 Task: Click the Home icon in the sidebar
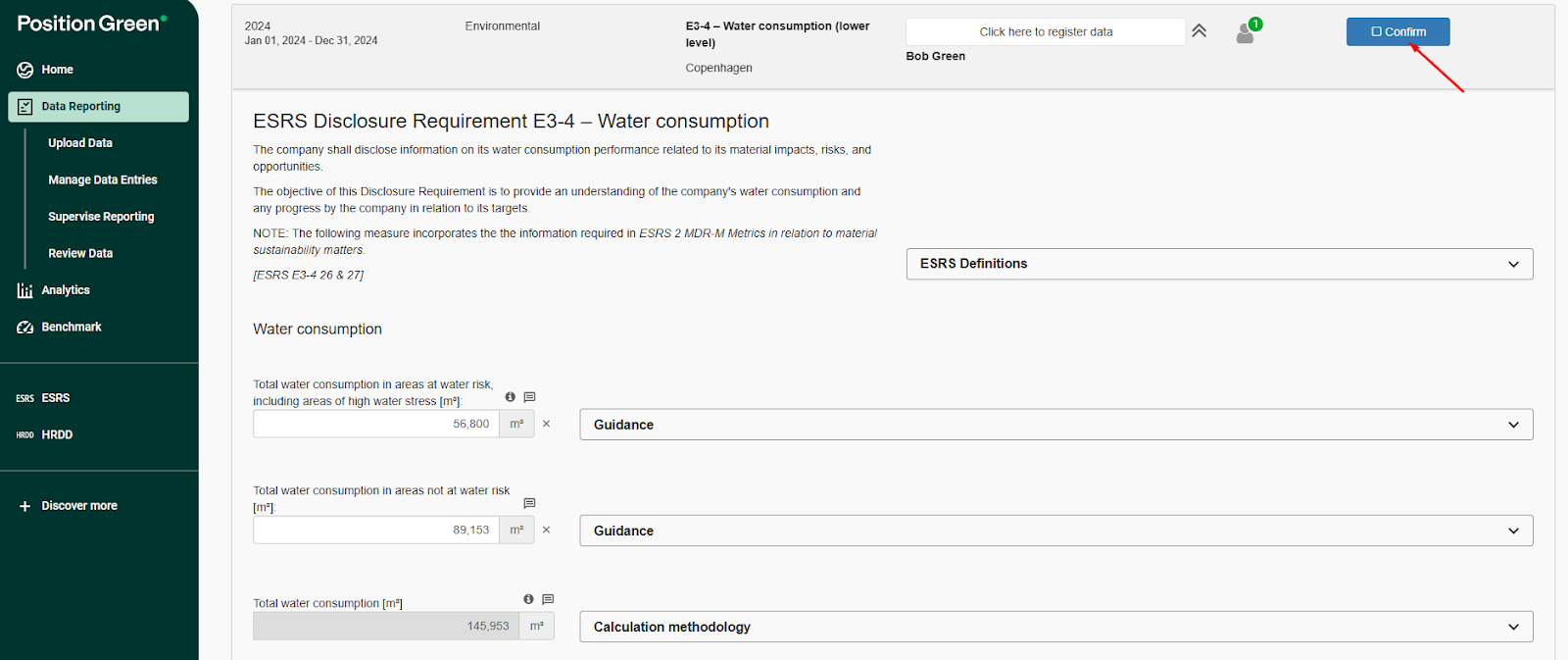click(x=25, y=70)
